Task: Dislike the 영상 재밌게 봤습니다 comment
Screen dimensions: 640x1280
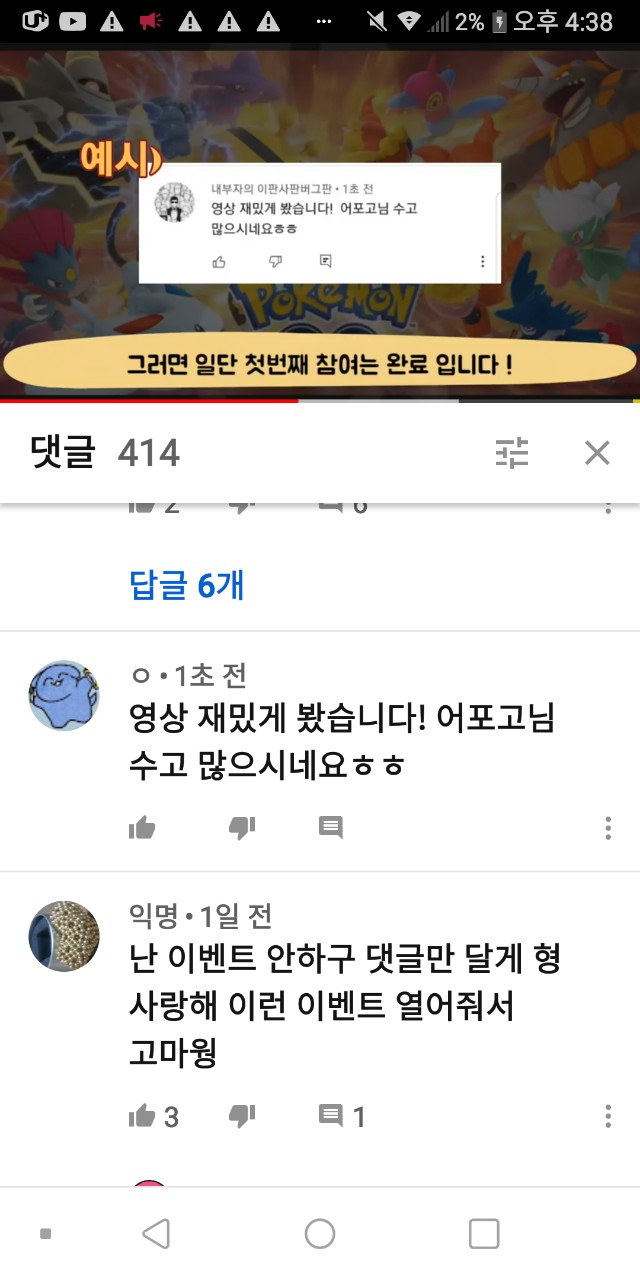Action: point(242,828)
